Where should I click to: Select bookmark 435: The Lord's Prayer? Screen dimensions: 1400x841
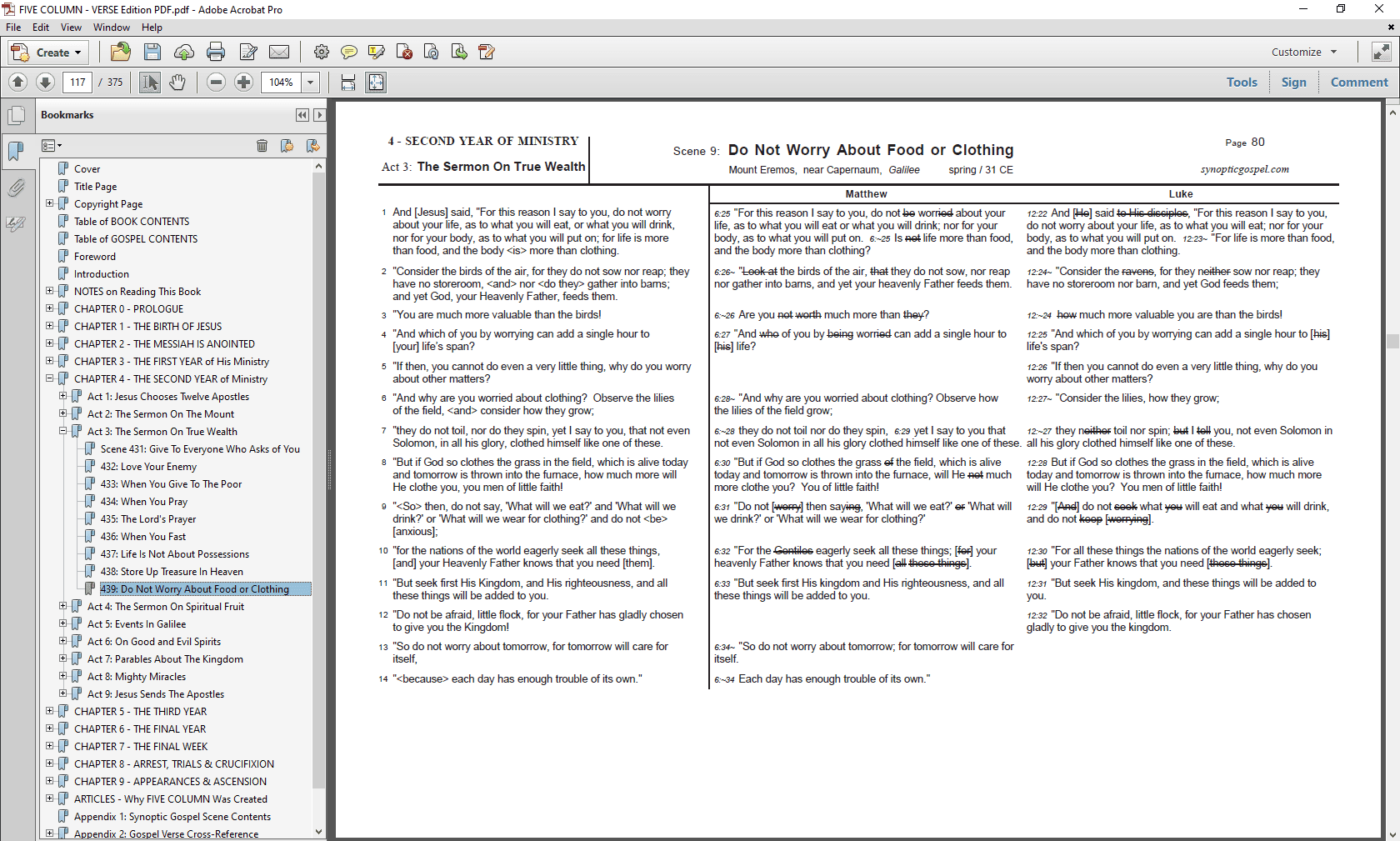pyautogui.click(x=147, y=518)
